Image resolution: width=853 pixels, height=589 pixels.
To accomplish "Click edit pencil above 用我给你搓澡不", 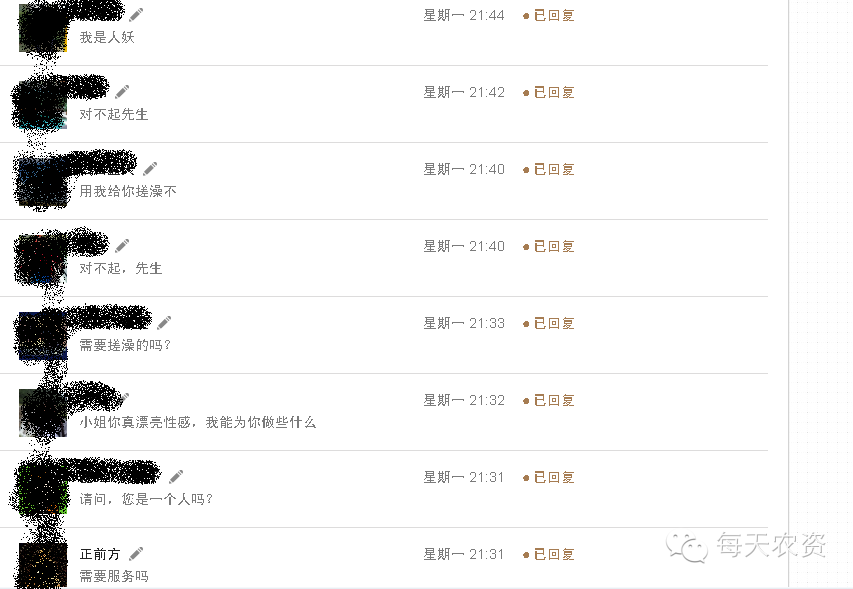I will point(150,169).
